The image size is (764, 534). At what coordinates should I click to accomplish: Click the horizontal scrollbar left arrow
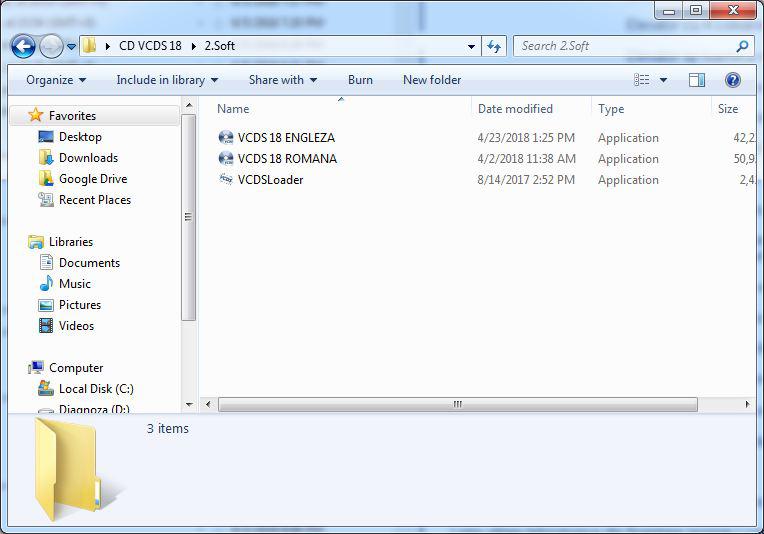[208, 404]
